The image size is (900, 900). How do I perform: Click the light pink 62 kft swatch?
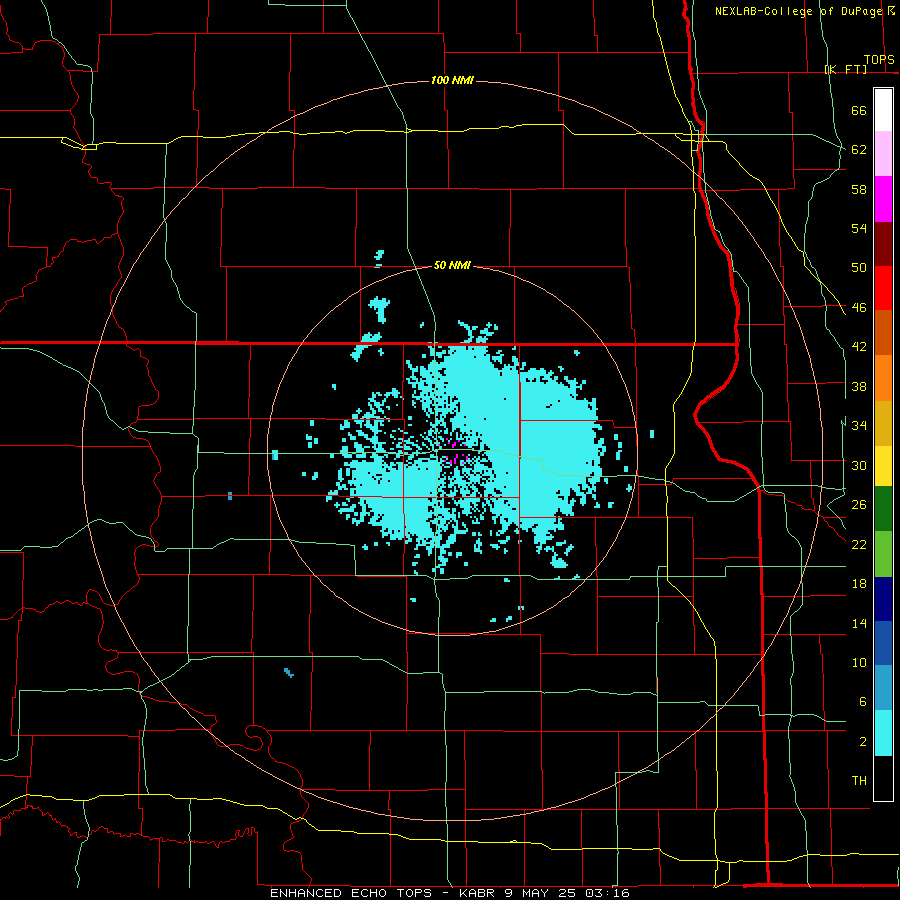click(883, 154)
